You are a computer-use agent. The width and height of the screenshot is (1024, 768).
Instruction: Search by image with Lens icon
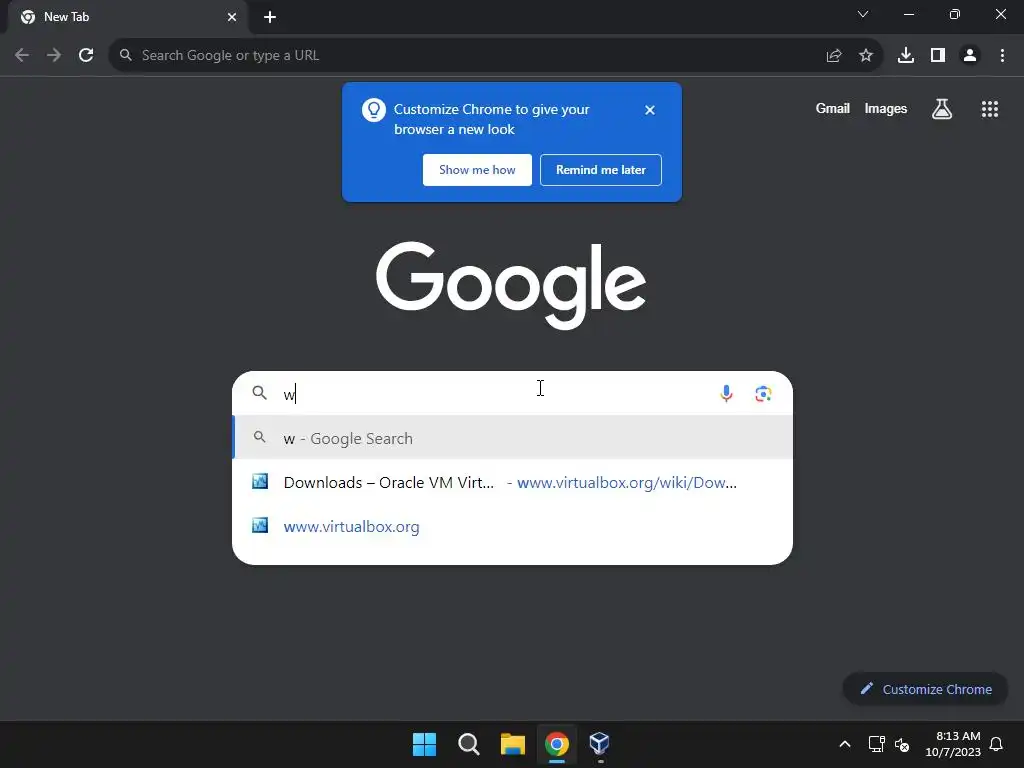tap(763, 394)
